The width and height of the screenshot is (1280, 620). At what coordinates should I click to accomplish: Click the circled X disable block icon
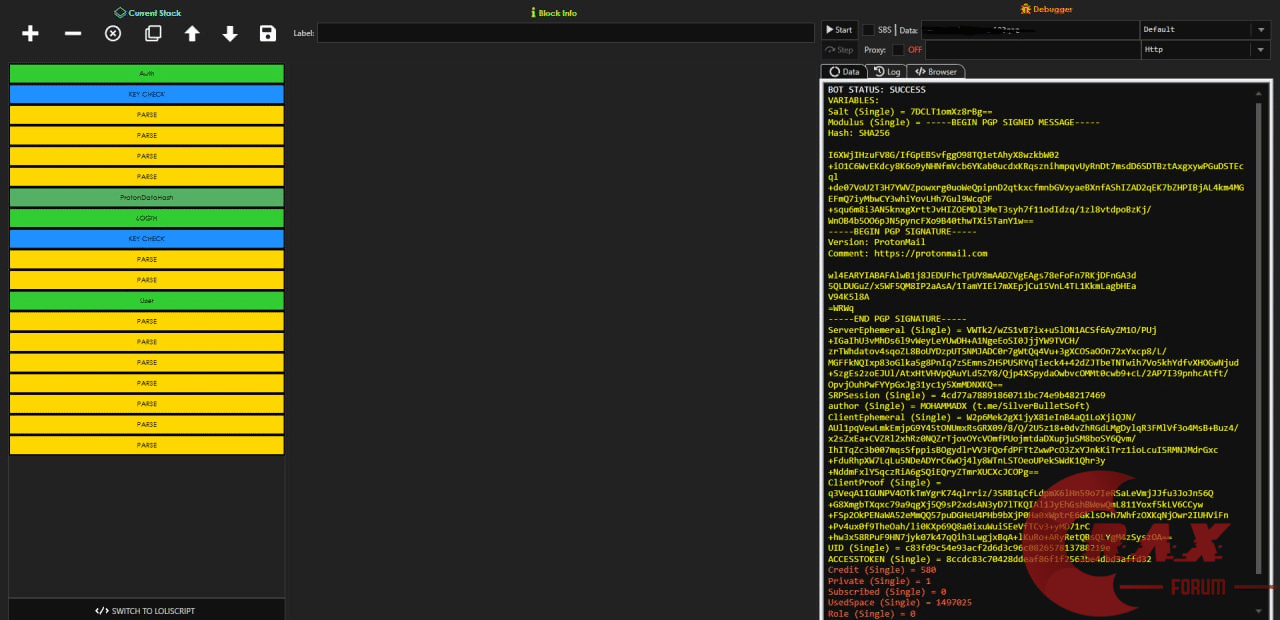(x=113, y=34)
